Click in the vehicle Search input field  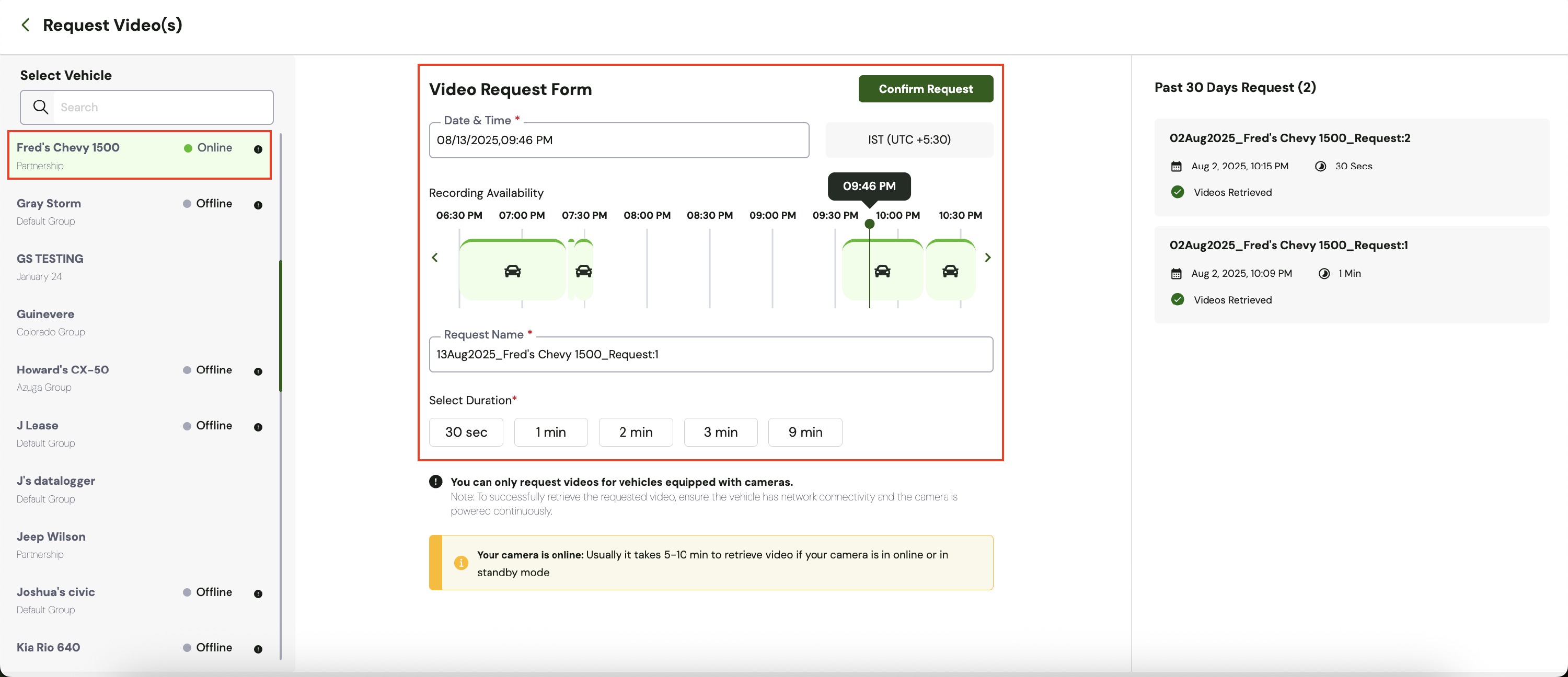coord(163,107)
